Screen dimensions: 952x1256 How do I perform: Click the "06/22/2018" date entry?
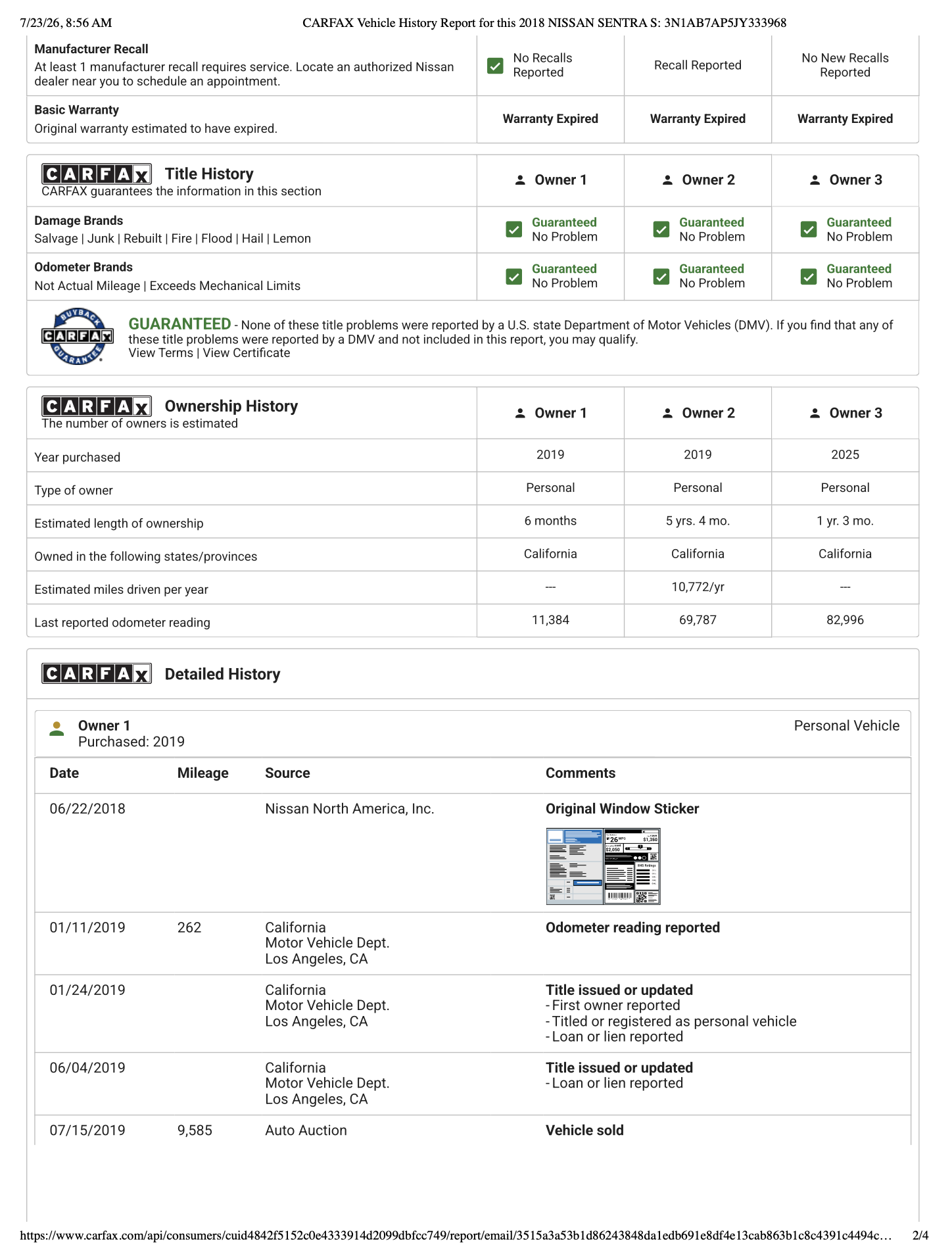click(87, 809)
